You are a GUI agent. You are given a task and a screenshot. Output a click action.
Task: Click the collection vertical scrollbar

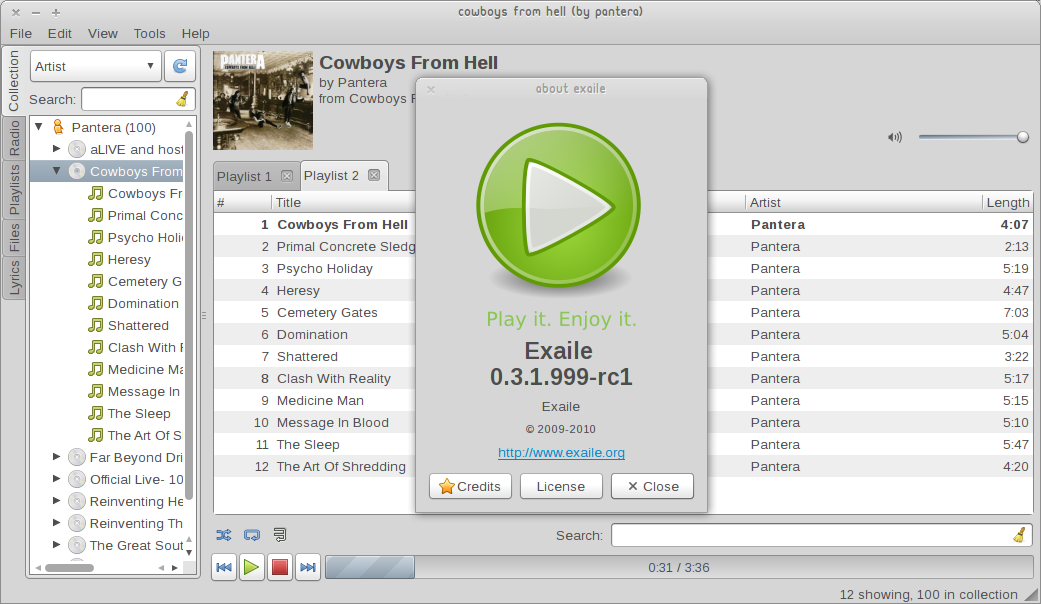point(189,315)
